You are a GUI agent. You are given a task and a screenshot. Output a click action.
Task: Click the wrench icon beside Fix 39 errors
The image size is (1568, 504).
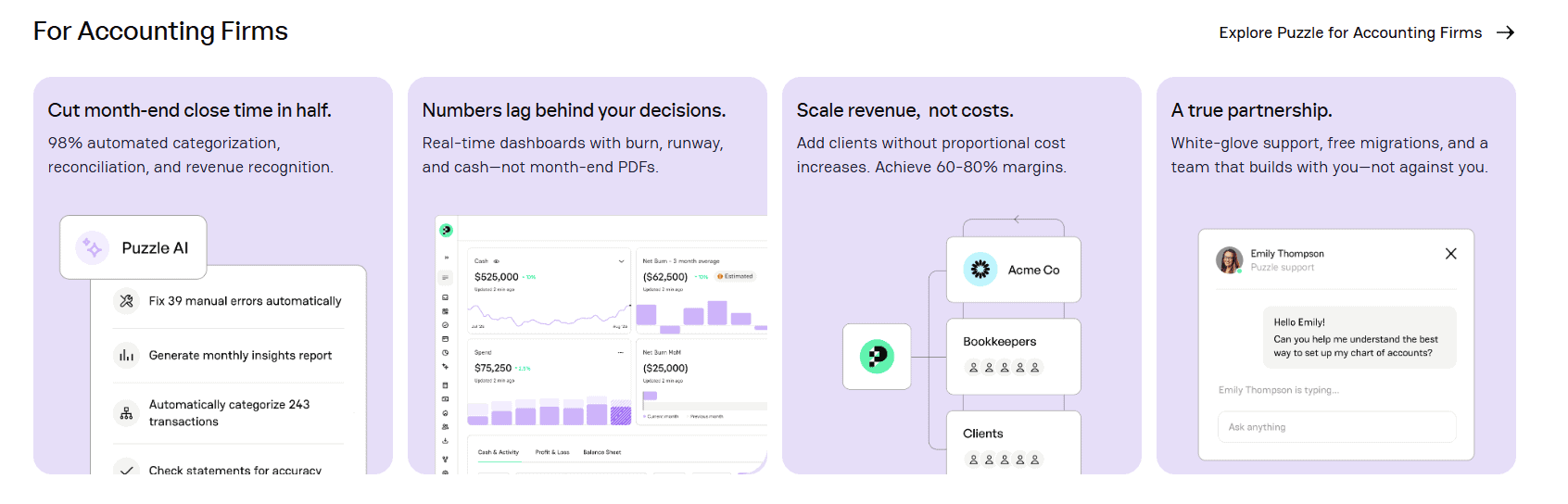click(127, 301)
